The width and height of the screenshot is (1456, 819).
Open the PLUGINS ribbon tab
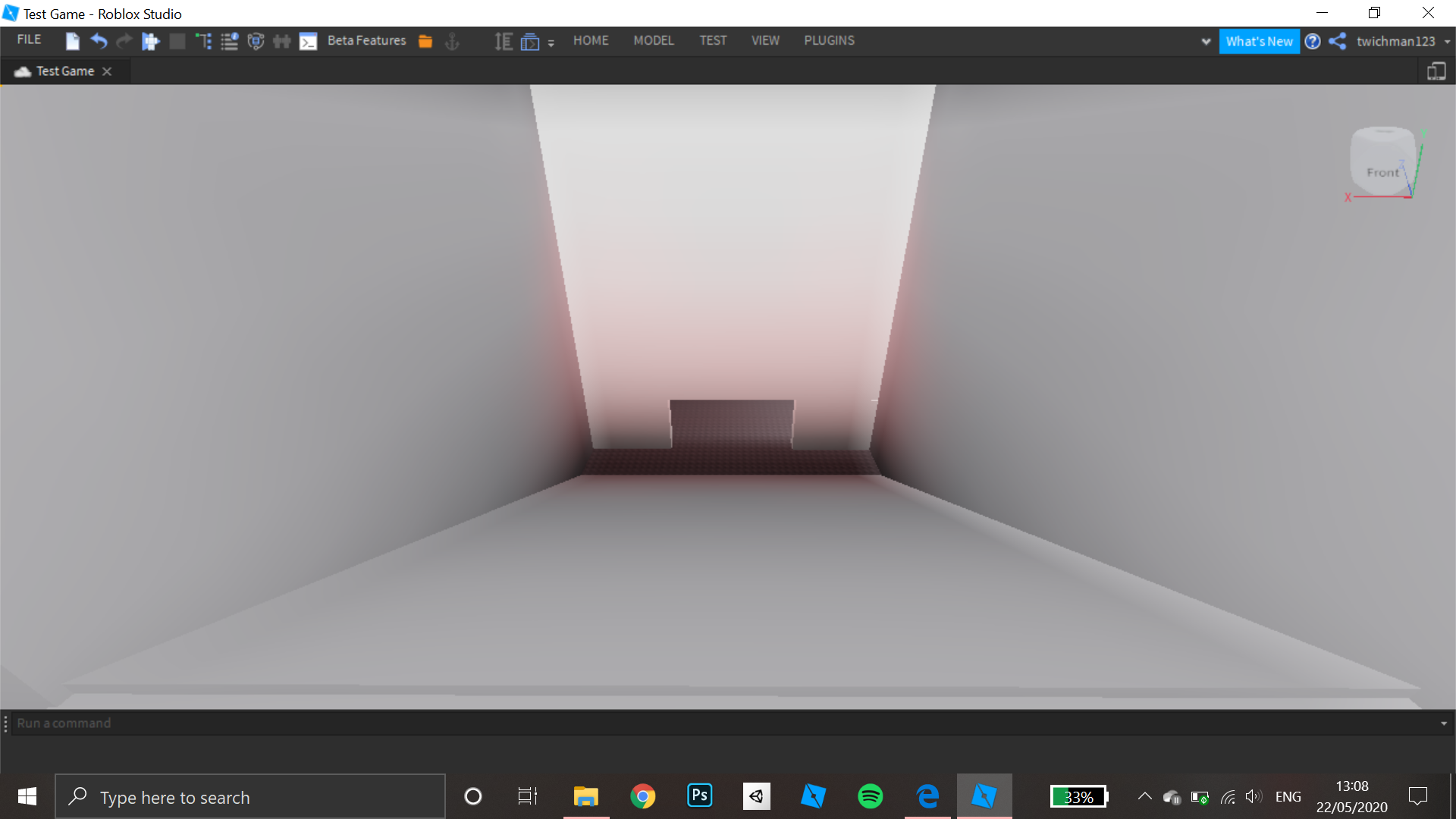829,40
